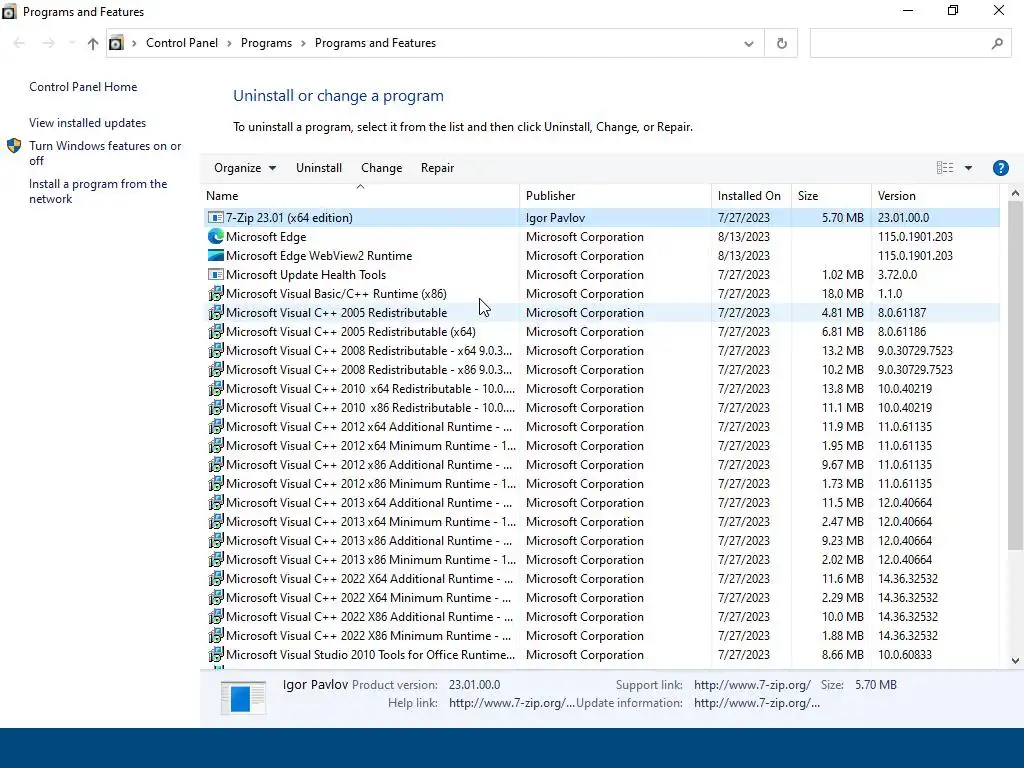
Task: Open Install a program from the network
Action: point(98,191)
